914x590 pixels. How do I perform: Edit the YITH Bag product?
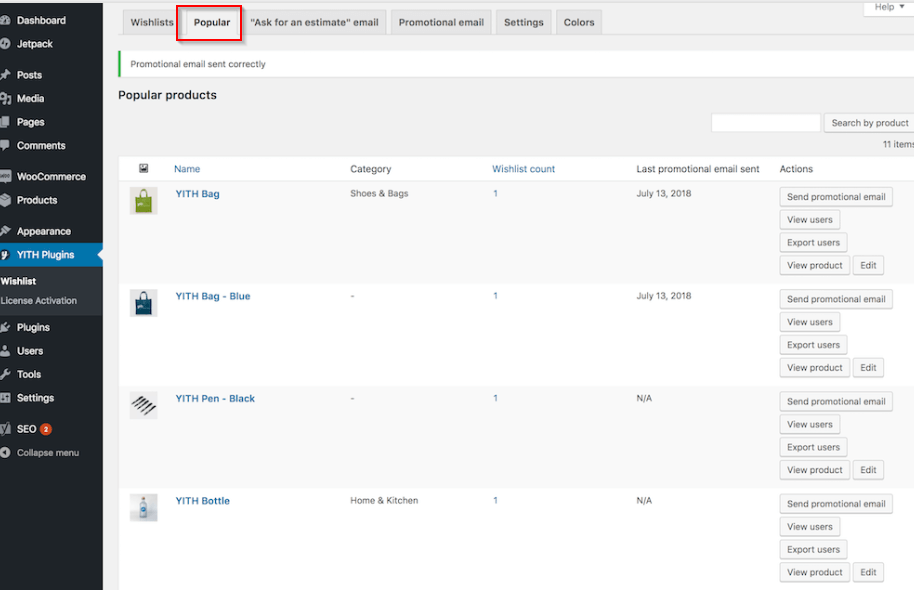click(x=868, y=265)
